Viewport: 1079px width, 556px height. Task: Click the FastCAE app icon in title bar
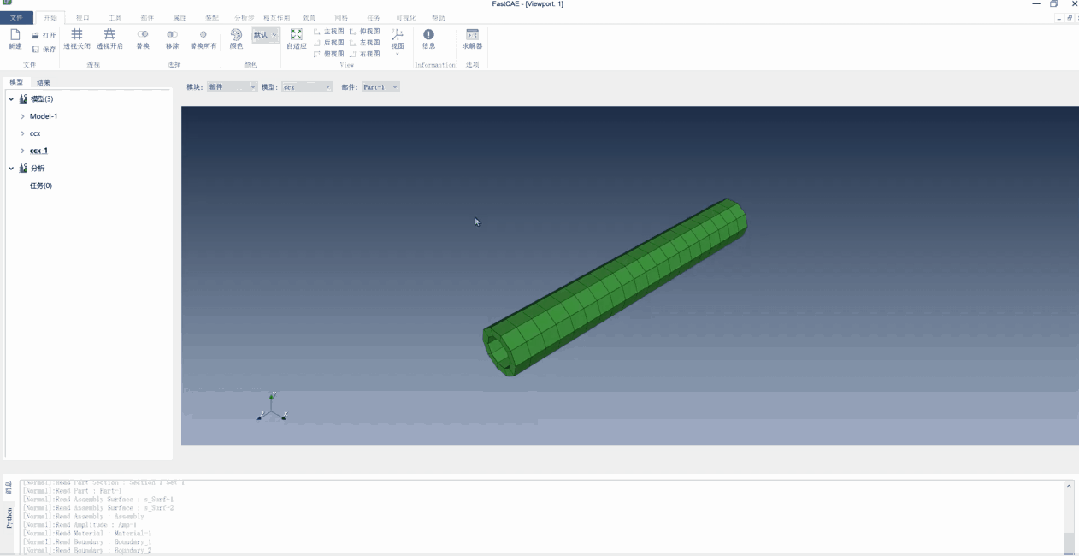coord(6,3)
